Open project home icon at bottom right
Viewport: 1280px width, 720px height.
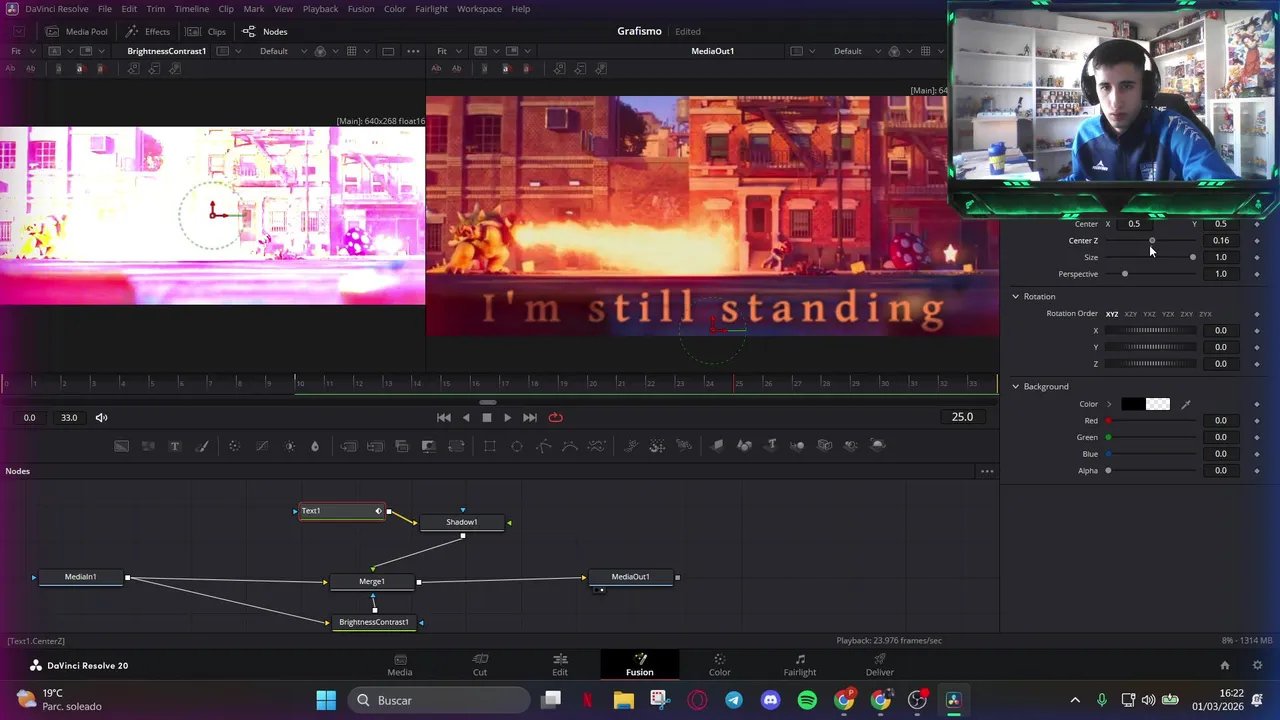tap(1224, 665)
